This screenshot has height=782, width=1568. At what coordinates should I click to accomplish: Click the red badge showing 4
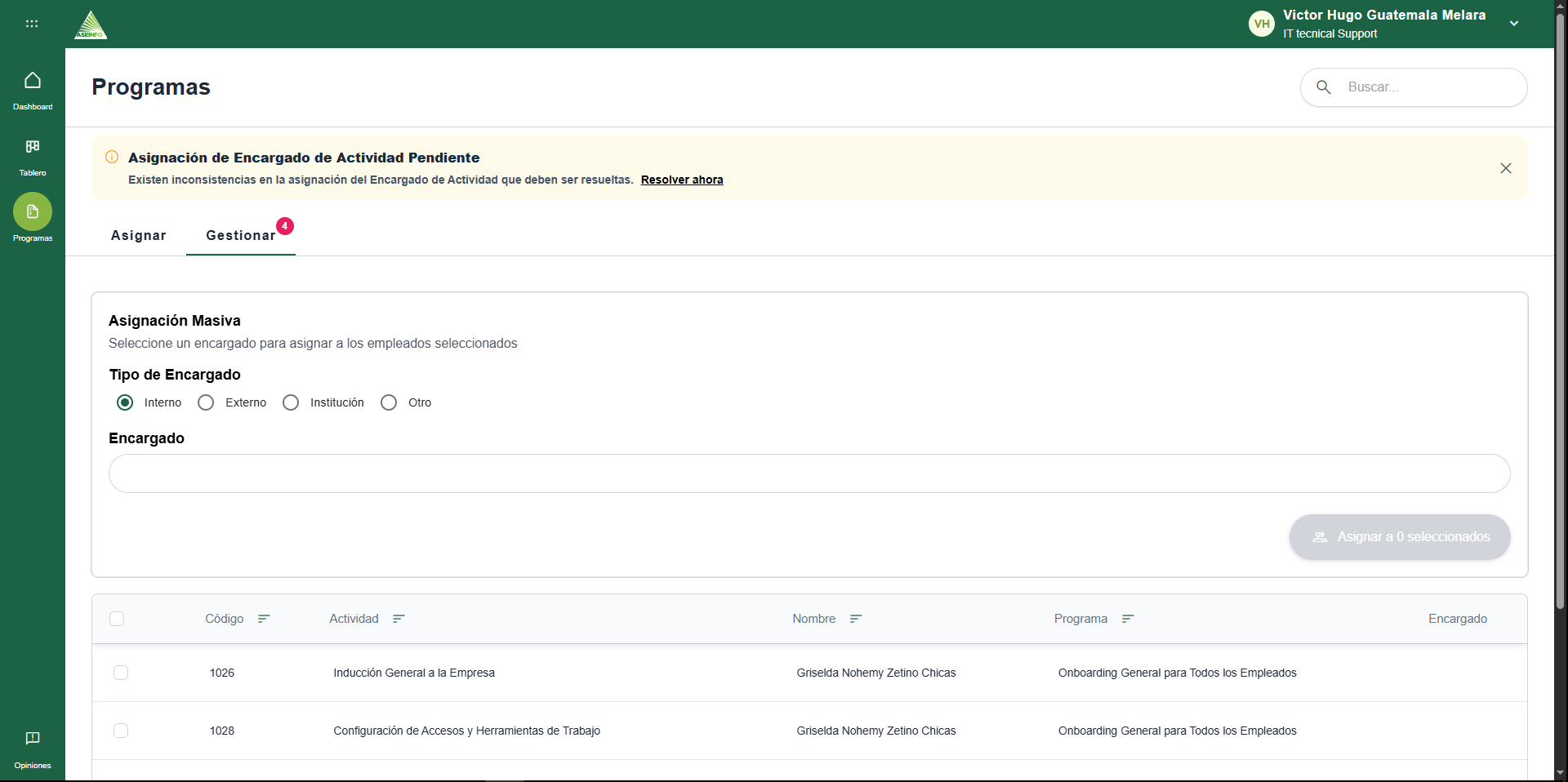coord(285,226)
